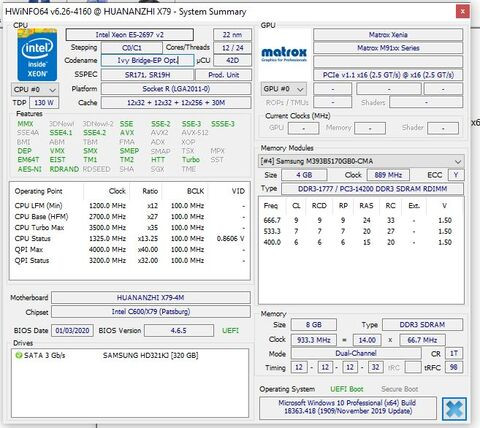The image size is (480, 428).
Task: Click the SSSE-3 feature label
Action: click(223, 124)
